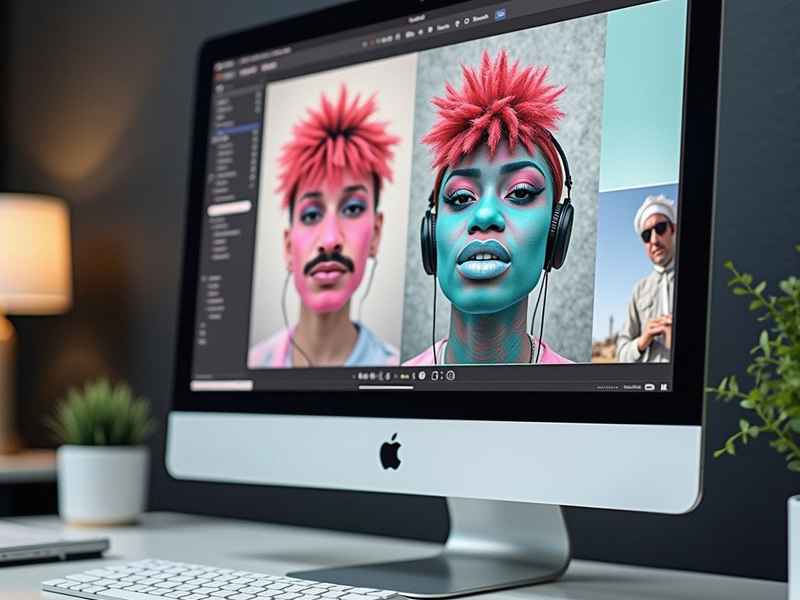Click the orange icon at the sidebar's top-left
The width and height of the screenshot is (800, 600).
(218, 76)
